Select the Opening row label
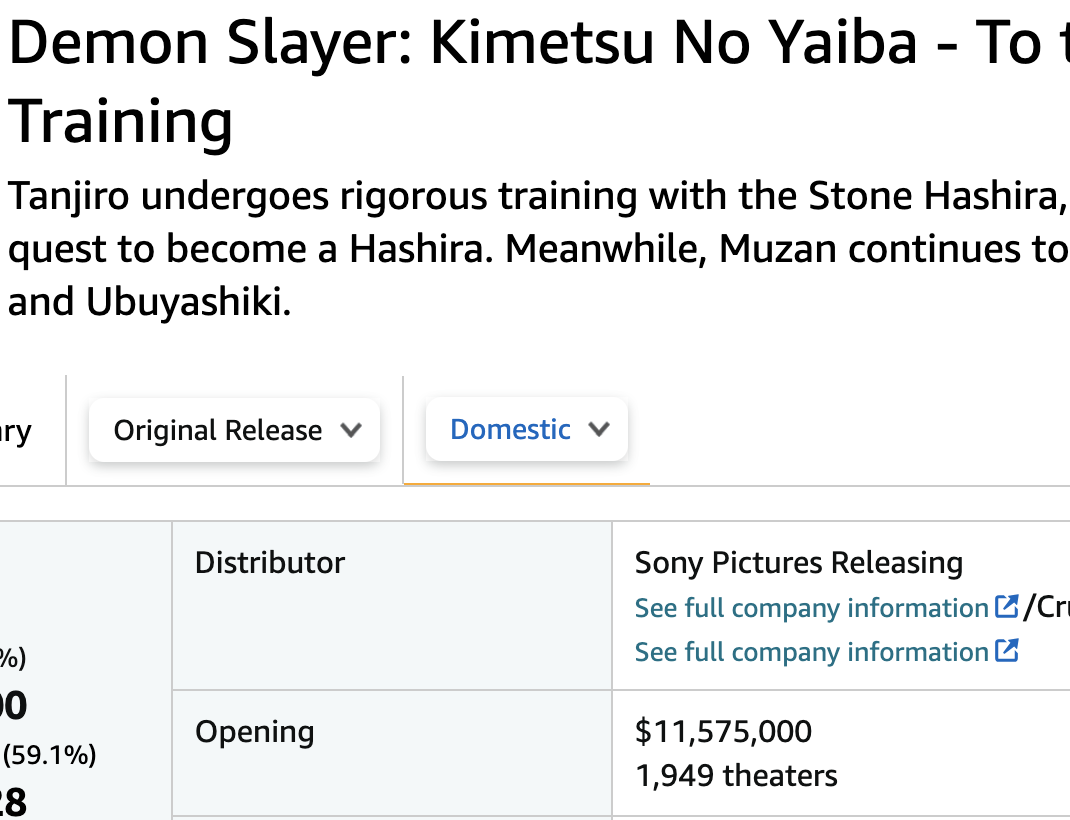The width and height of the screenshot is (1070, 820). click(254, 732)
